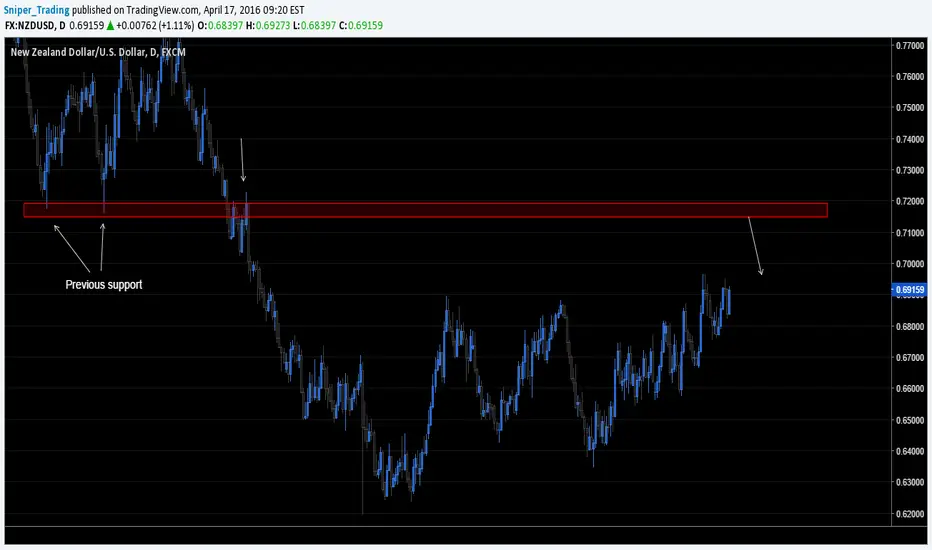Click the high value H:0.69273
Screen dimensions: 932x550
click(x=268, y=26)
